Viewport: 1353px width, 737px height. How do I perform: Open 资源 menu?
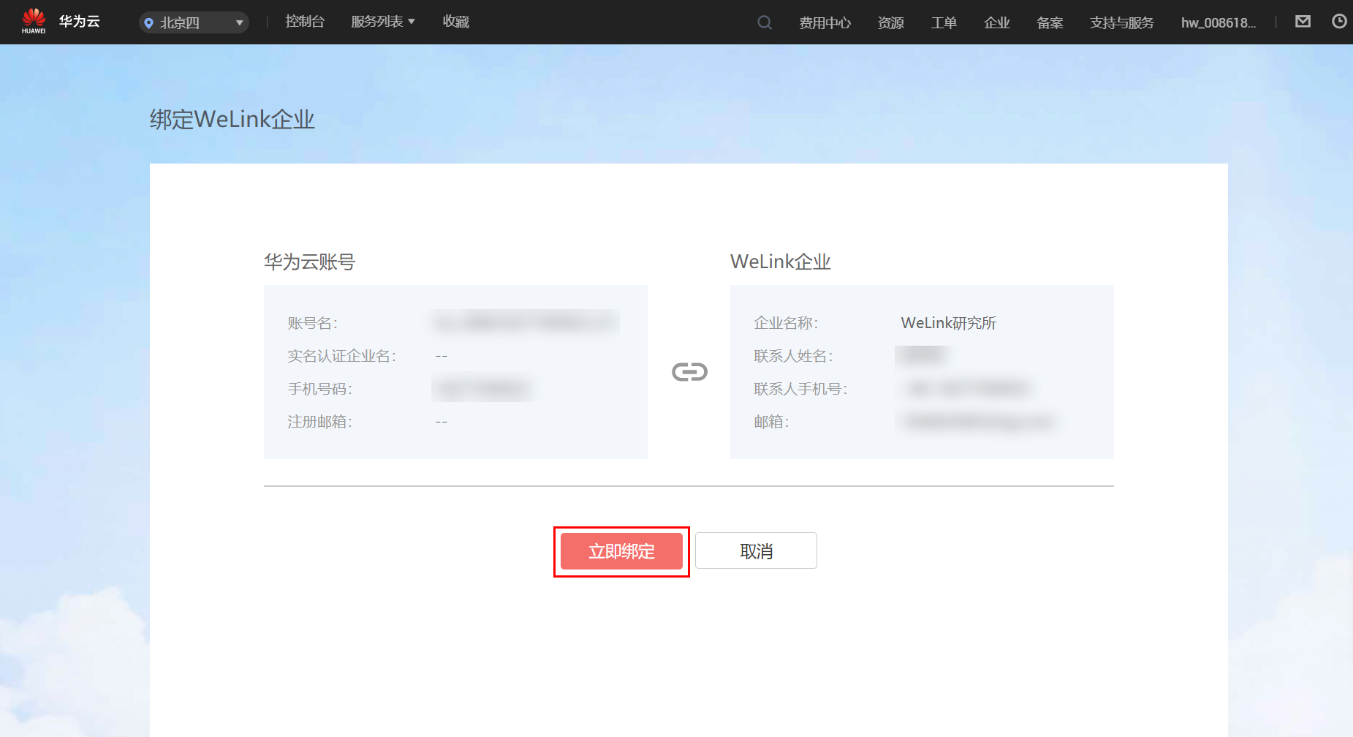pos(891,22)
